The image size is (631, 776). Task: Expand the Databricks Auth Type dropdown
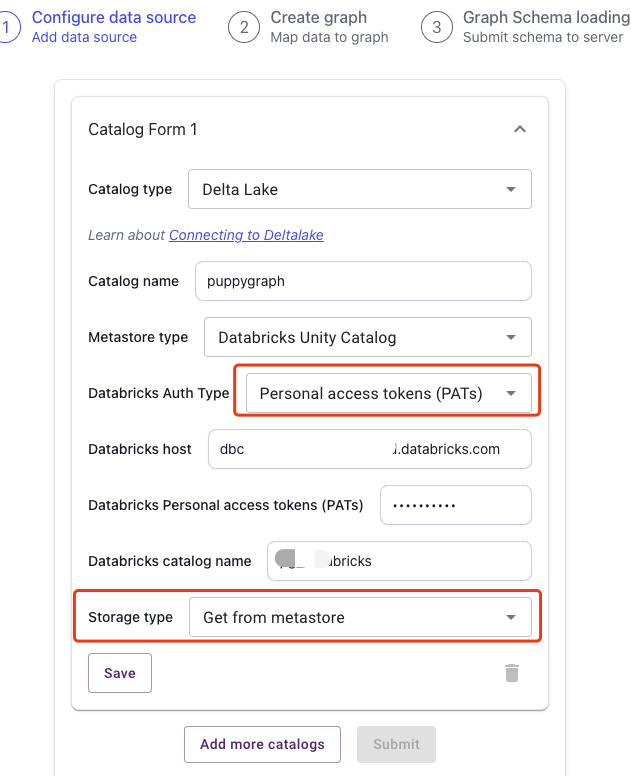pyautogui.click(x=388, y=393)
